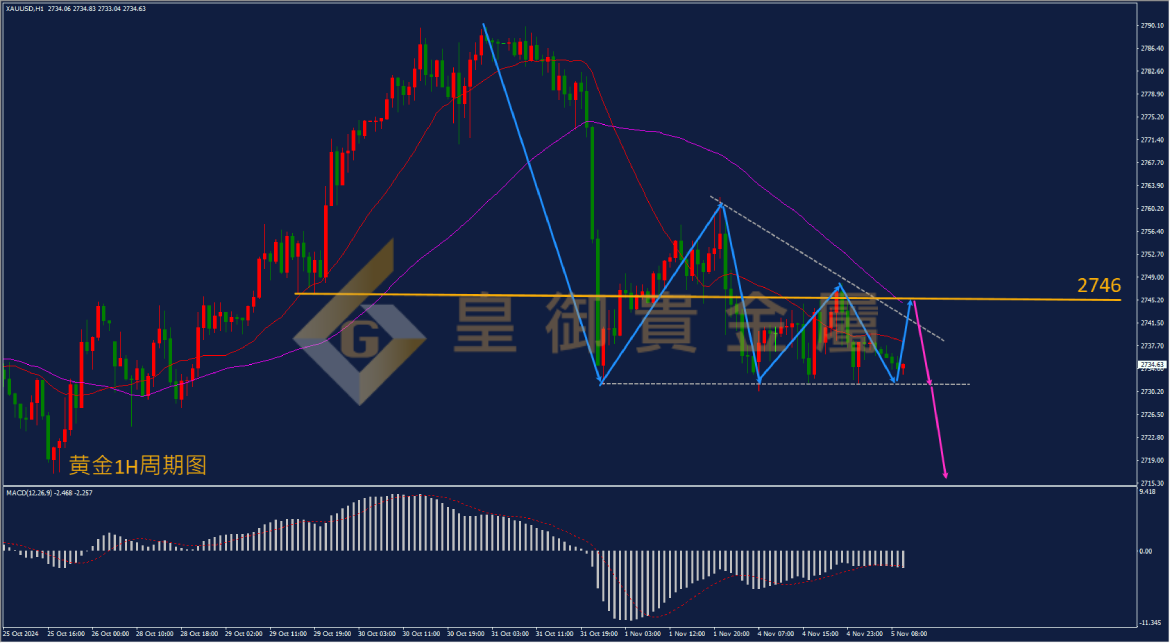Select the divider between price chart and MACD
1170x643 pixels.
(x=569, y=486)
